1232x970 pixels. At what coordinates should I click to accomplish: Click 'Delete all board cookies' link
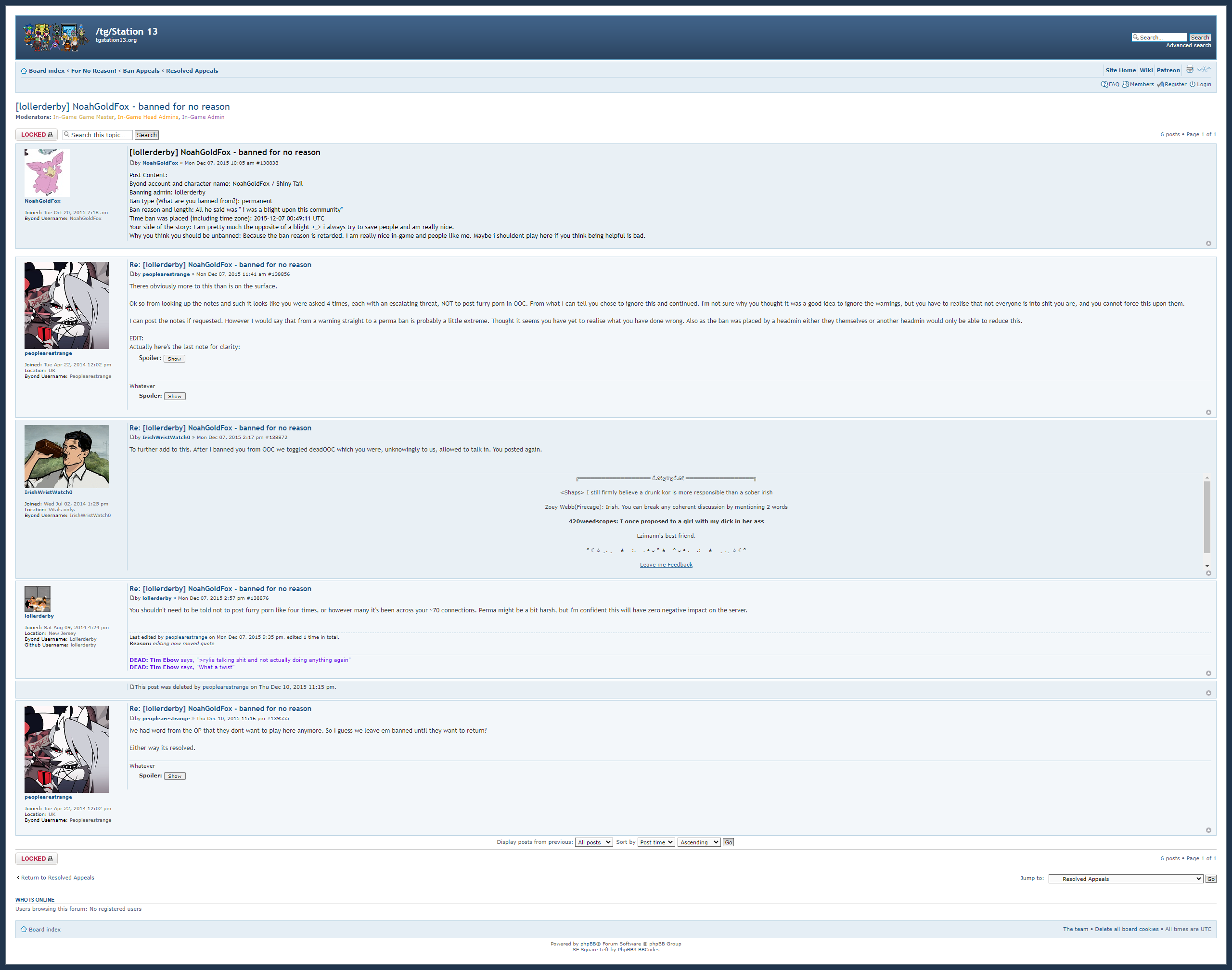1127,930
